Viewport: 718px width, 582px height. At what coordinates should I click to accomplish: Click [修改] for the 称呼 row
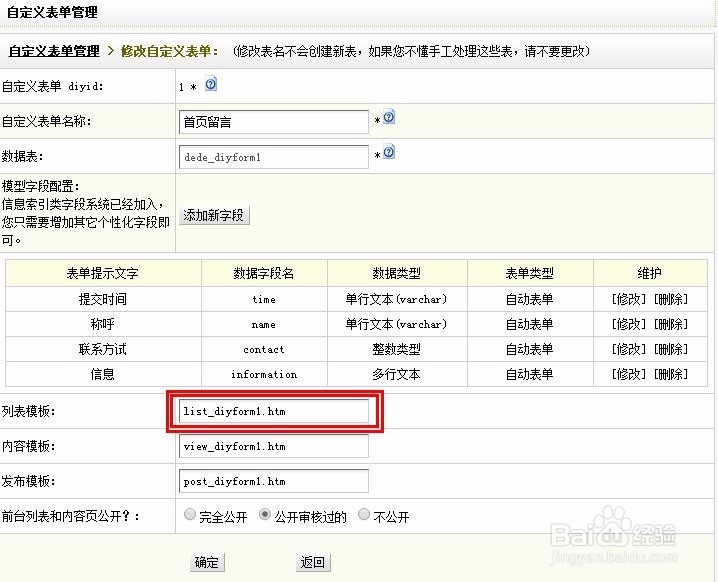pos(629,325)
